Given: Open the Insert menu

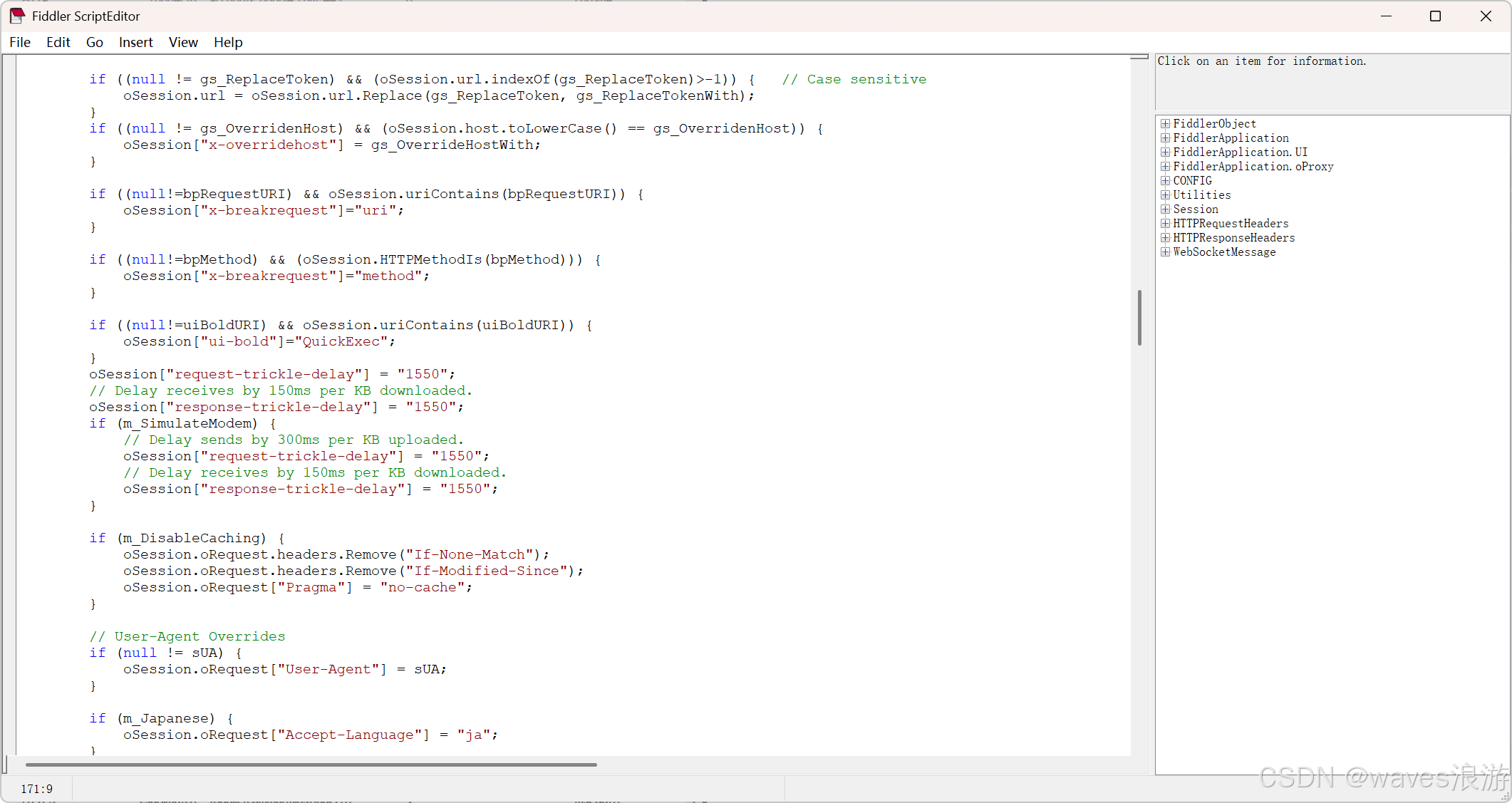Looking at the screenshot, I should click(135, 42).
